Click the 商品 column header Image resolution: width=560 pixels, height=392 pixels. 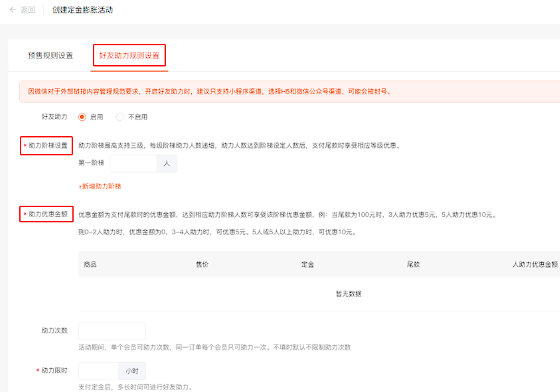point(90,264)
